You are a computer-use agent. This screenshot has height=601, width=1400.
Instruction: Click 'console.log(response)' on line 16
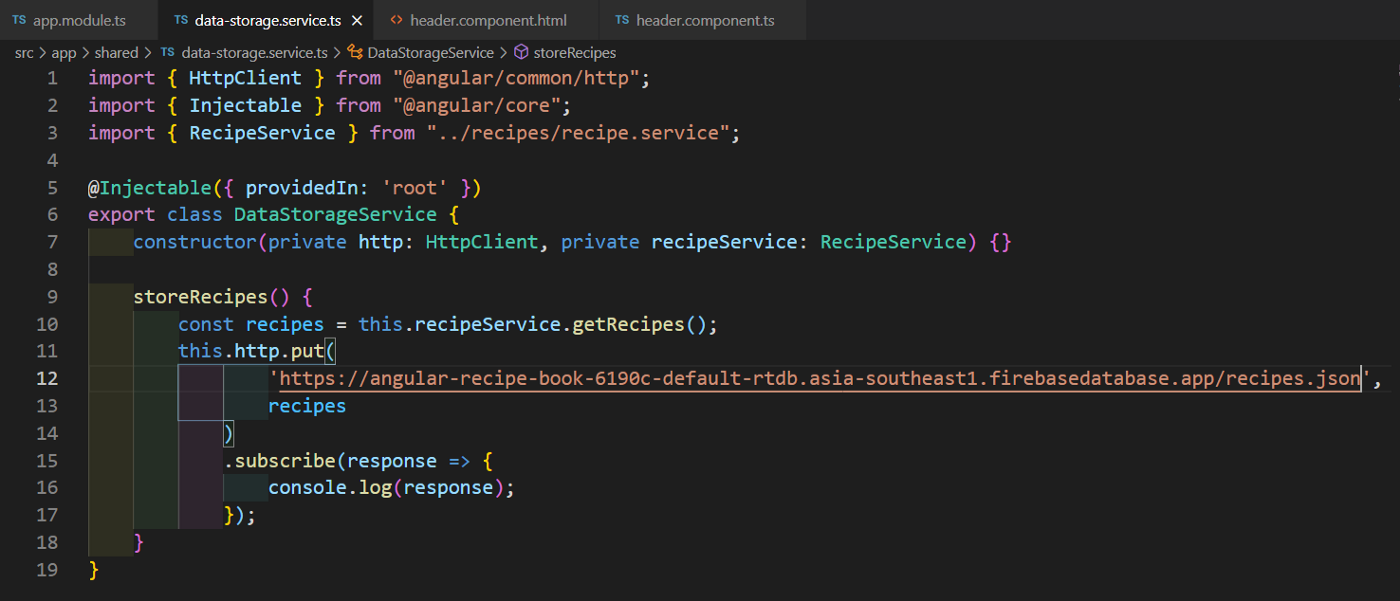pos(385,488)
